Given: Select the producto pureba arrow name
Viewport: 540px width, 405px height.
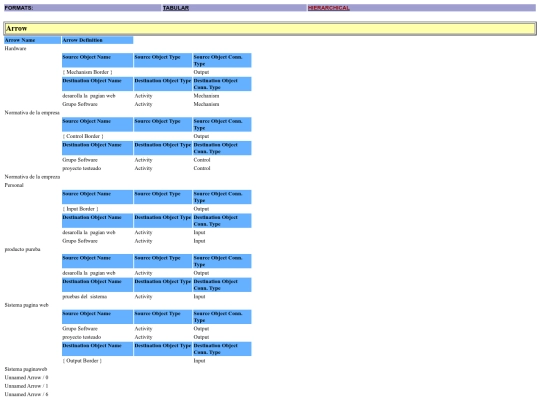Looking at the screenshot, I should pos(22,249).
